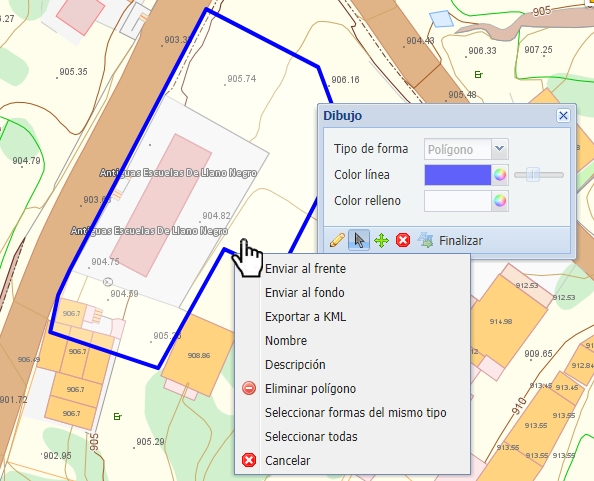The width and height of the screenshot is (594, 481).
Task: Click the line opacity slider handle
Action: (533, 175)
